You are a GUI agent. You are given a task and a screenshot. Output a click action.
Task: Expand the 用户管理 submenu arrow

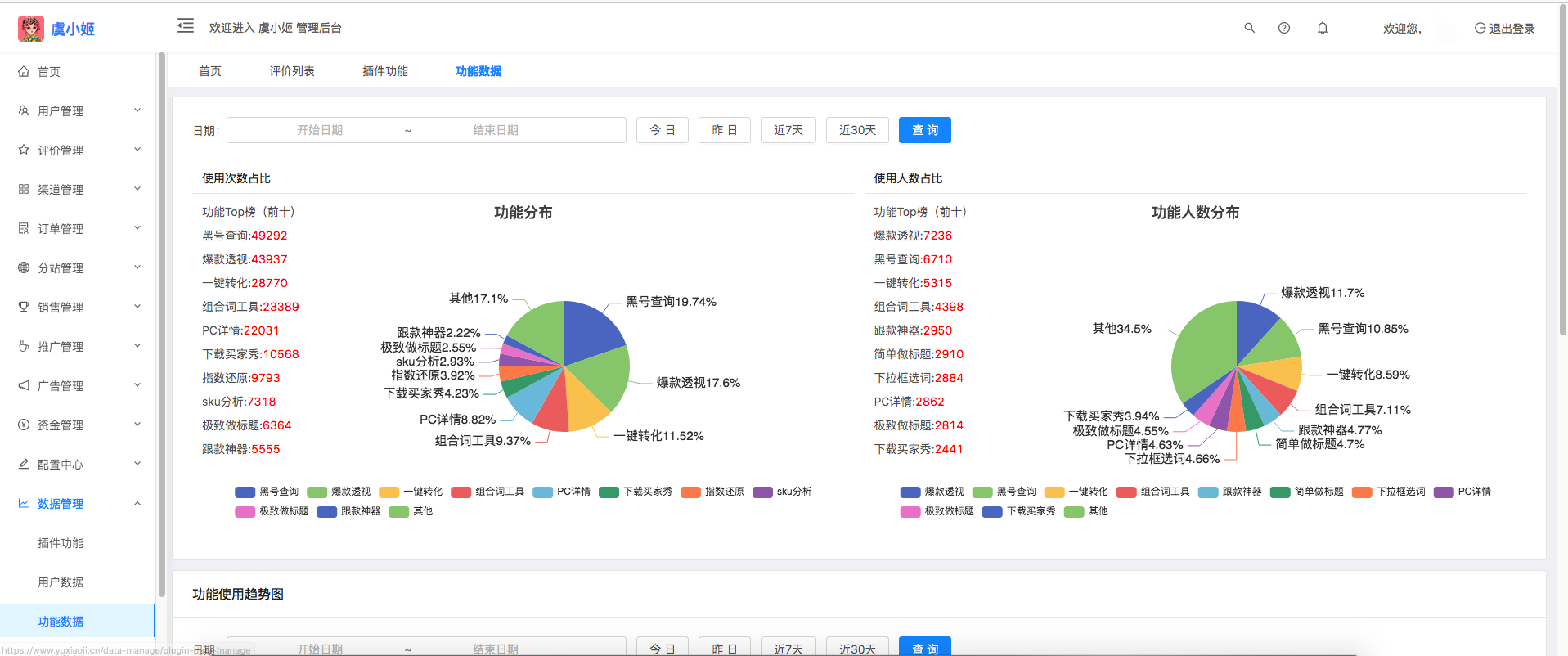coord(137,110)
